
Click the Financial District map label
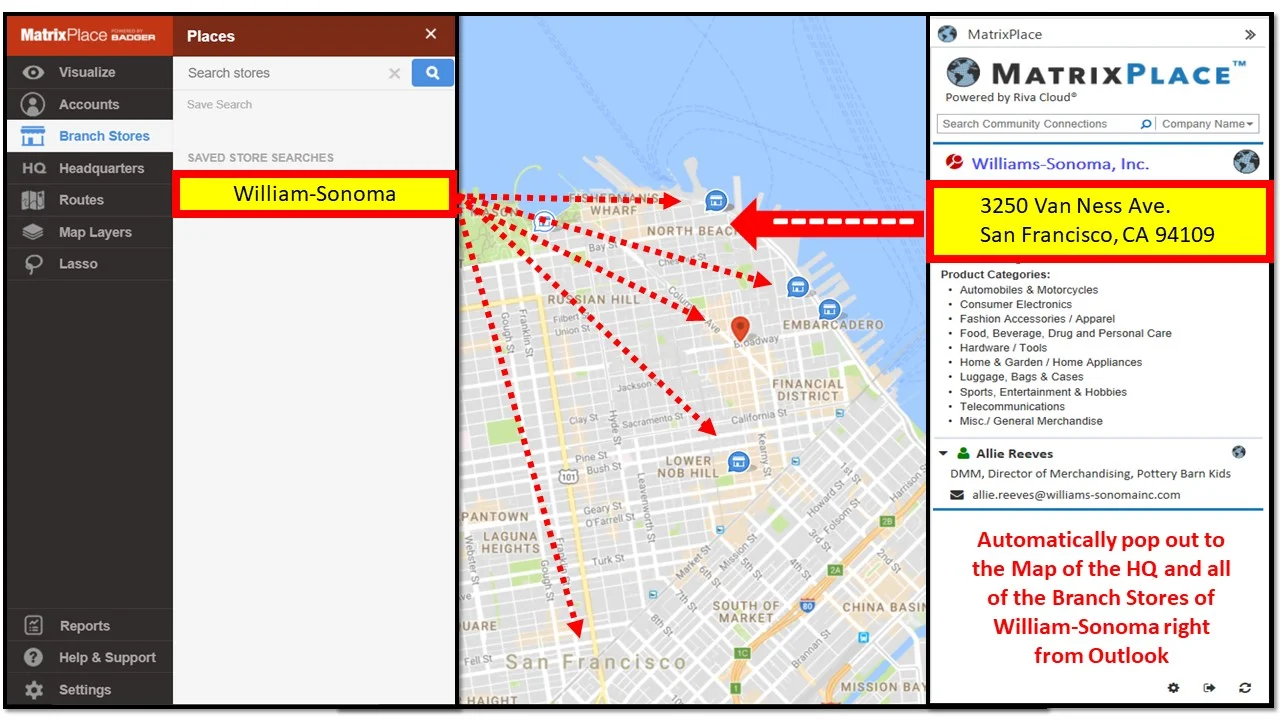tap(807, 389)
